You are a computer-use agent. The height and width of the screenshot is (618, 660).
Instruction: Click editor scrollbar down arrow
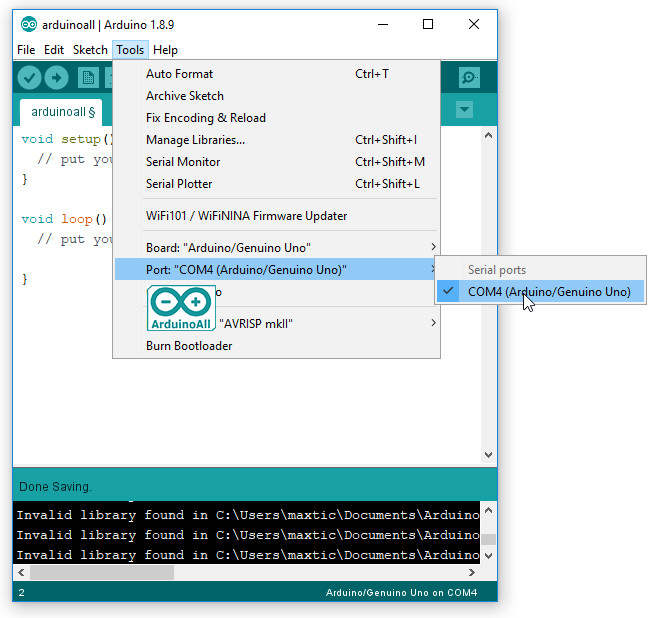point(488,455)
